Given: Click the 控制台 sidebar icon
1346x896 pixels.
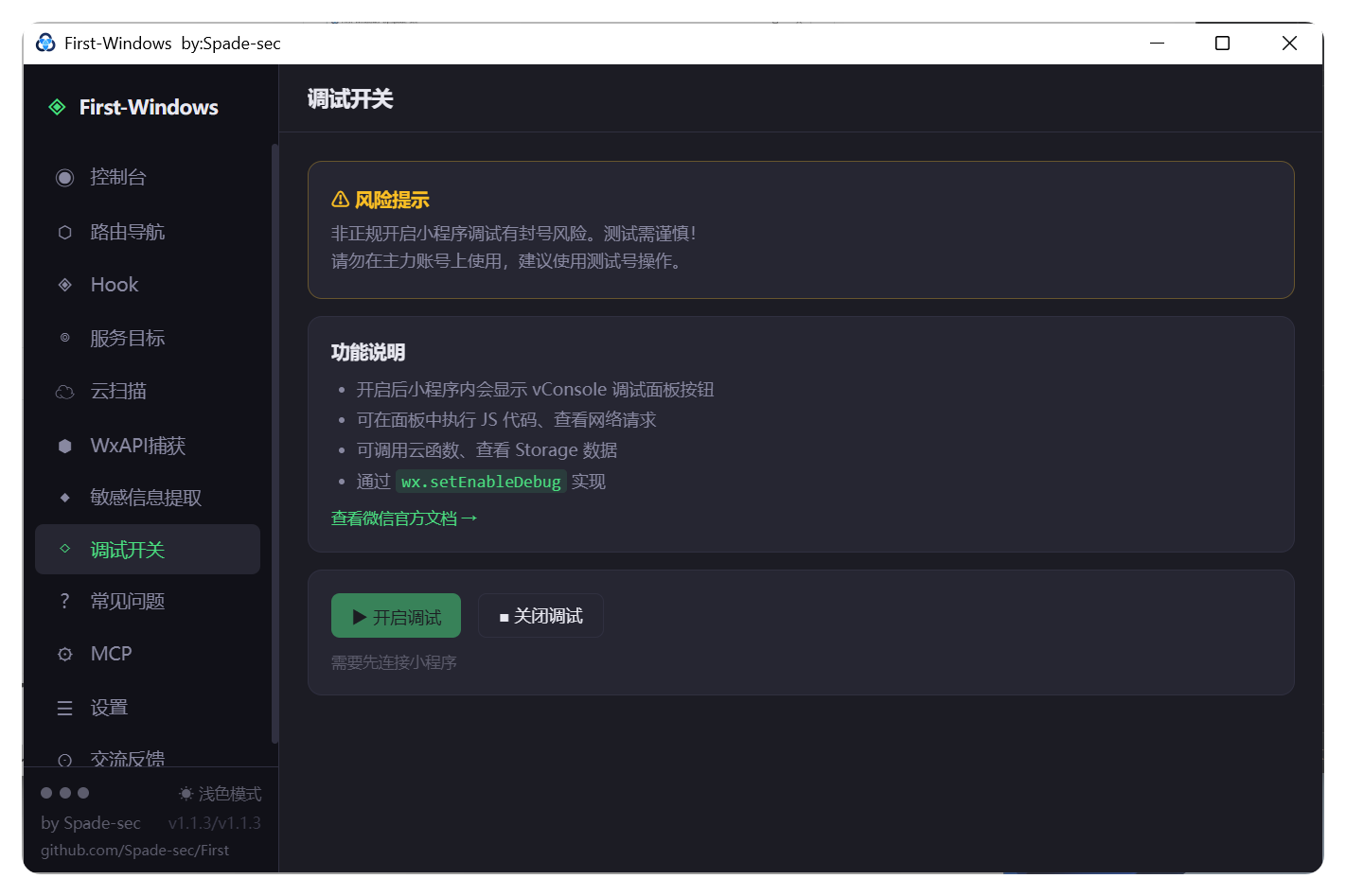Looking at the screenshot, I should pyautogui.click(x=64, y=177).
